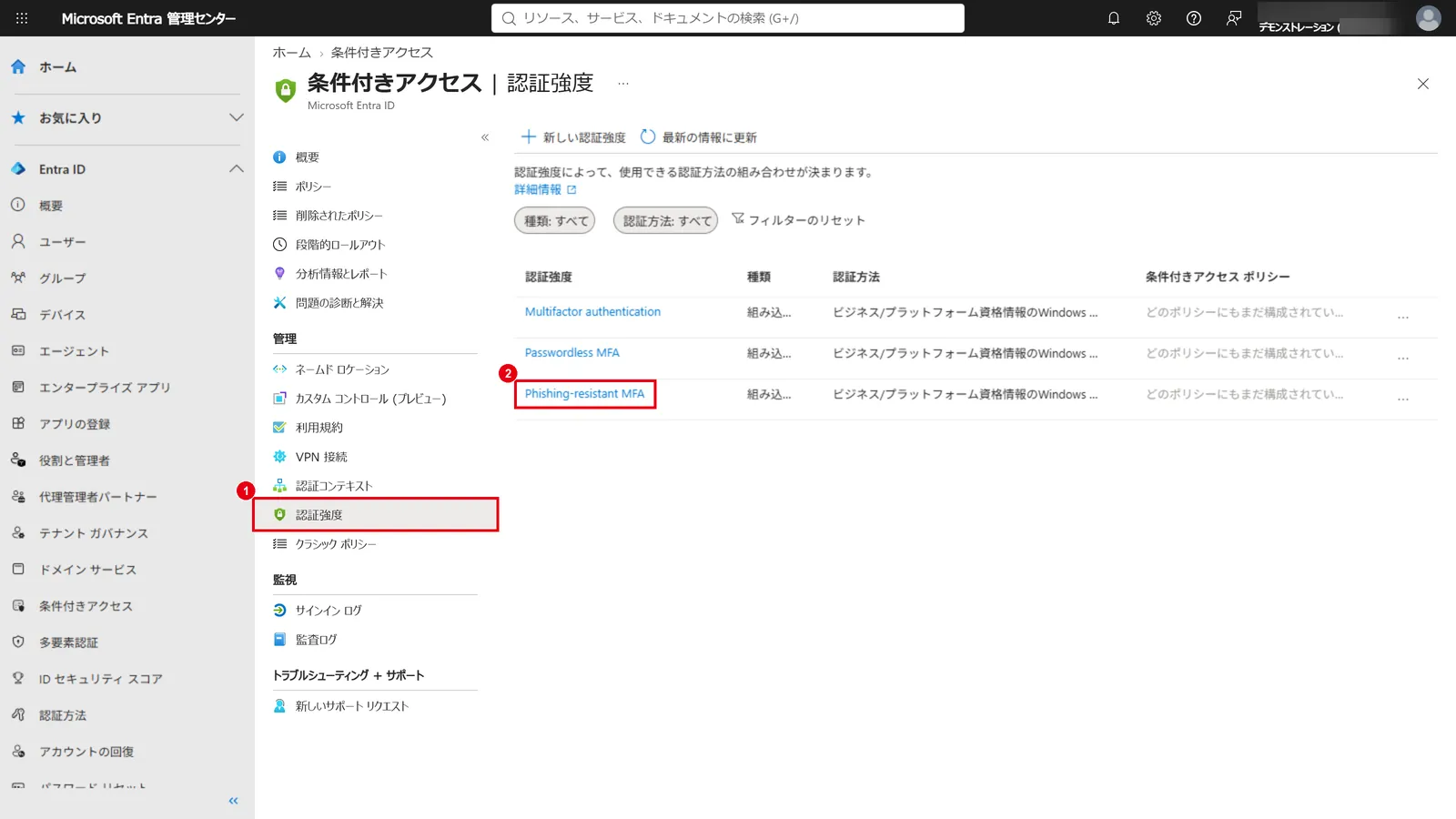Image resolution: width=1456 pixels, height=819 pixels.
Task: Click 最新の情報に更新 refresh button
Action: tap(699, 137)
